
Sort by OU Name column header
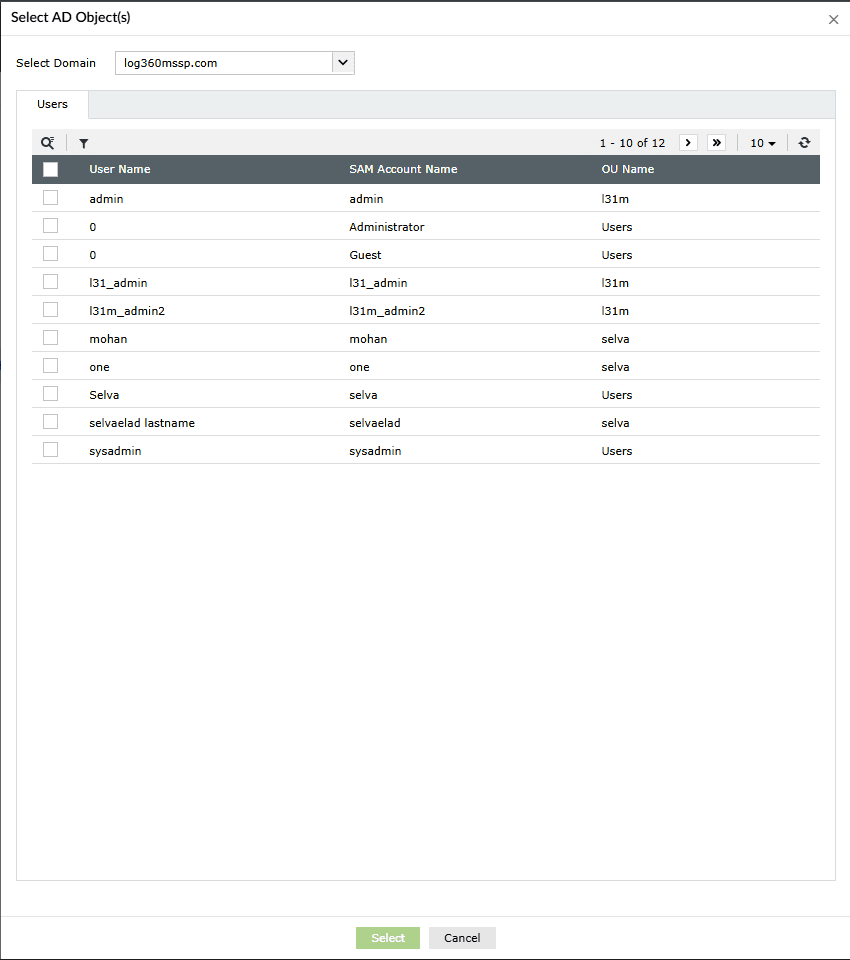[x=627, y=169]
